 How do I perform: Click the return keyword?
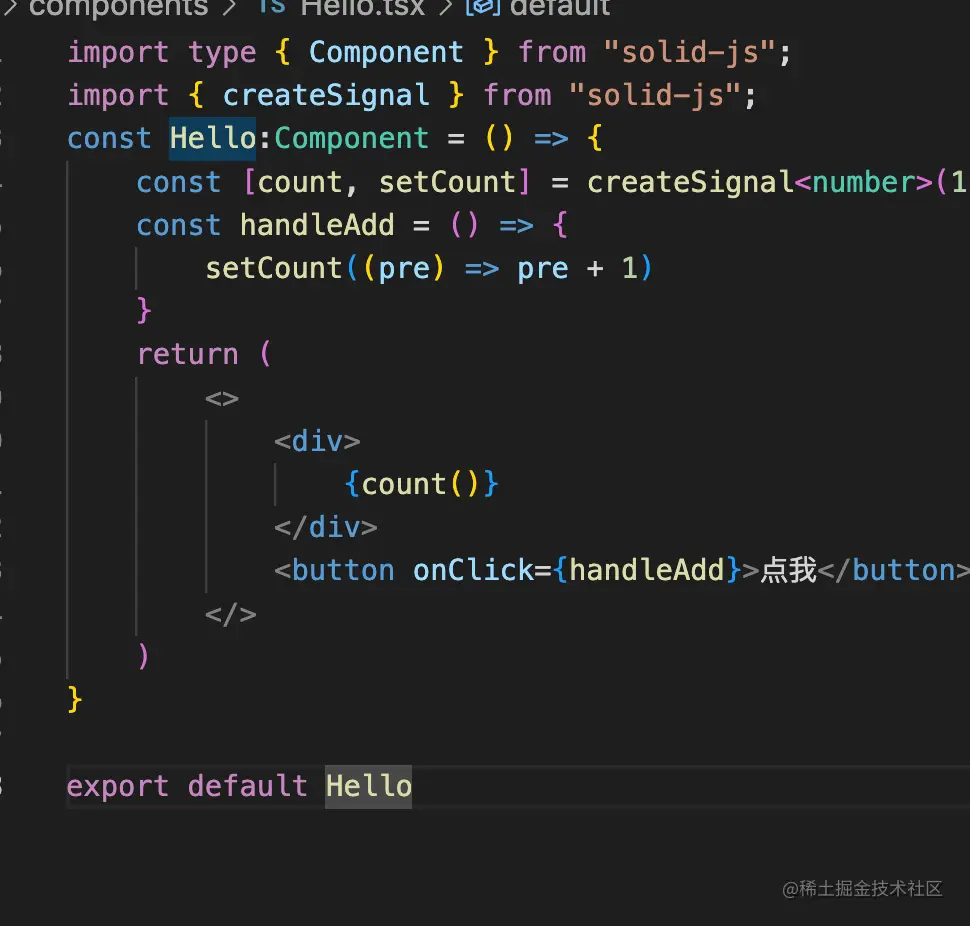point(188,355)
